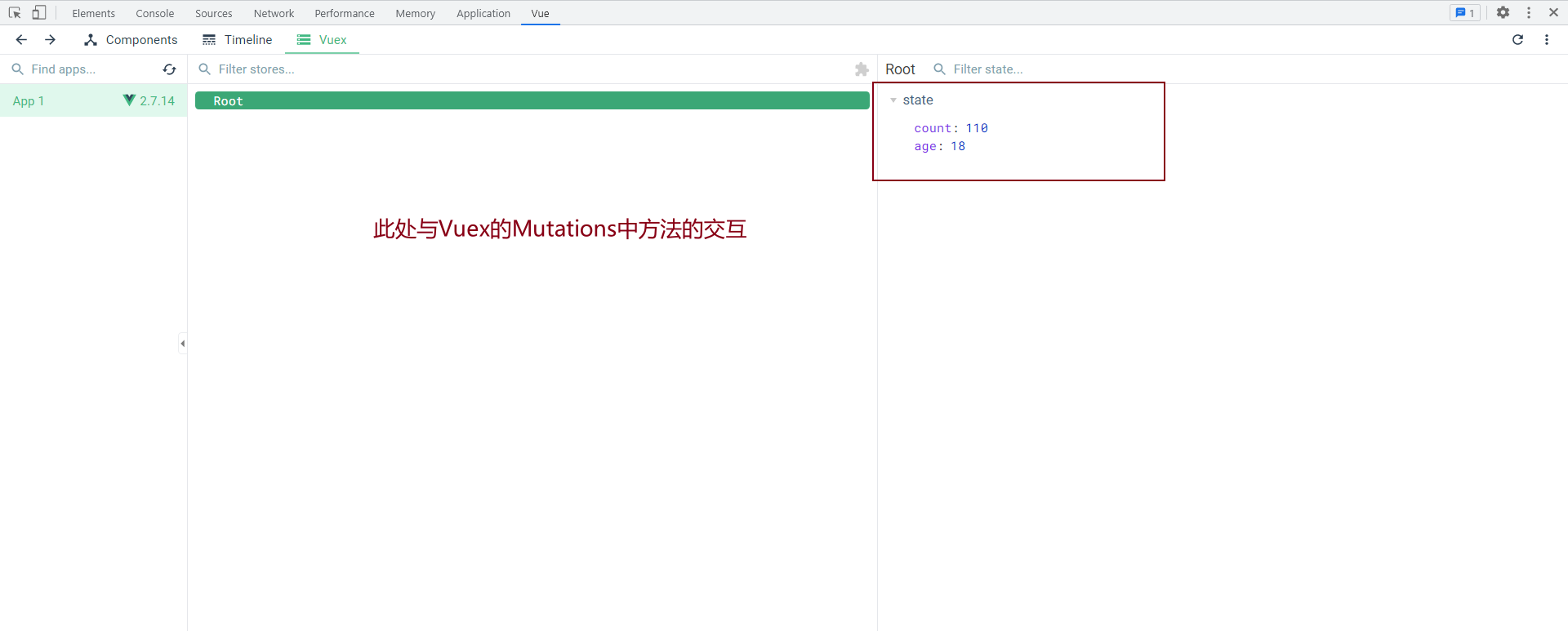Image resolution: width=1568 pixels, height=631 pixels.
Task: Click the back arrow in Vue devtools
Action: click(21, 40)
